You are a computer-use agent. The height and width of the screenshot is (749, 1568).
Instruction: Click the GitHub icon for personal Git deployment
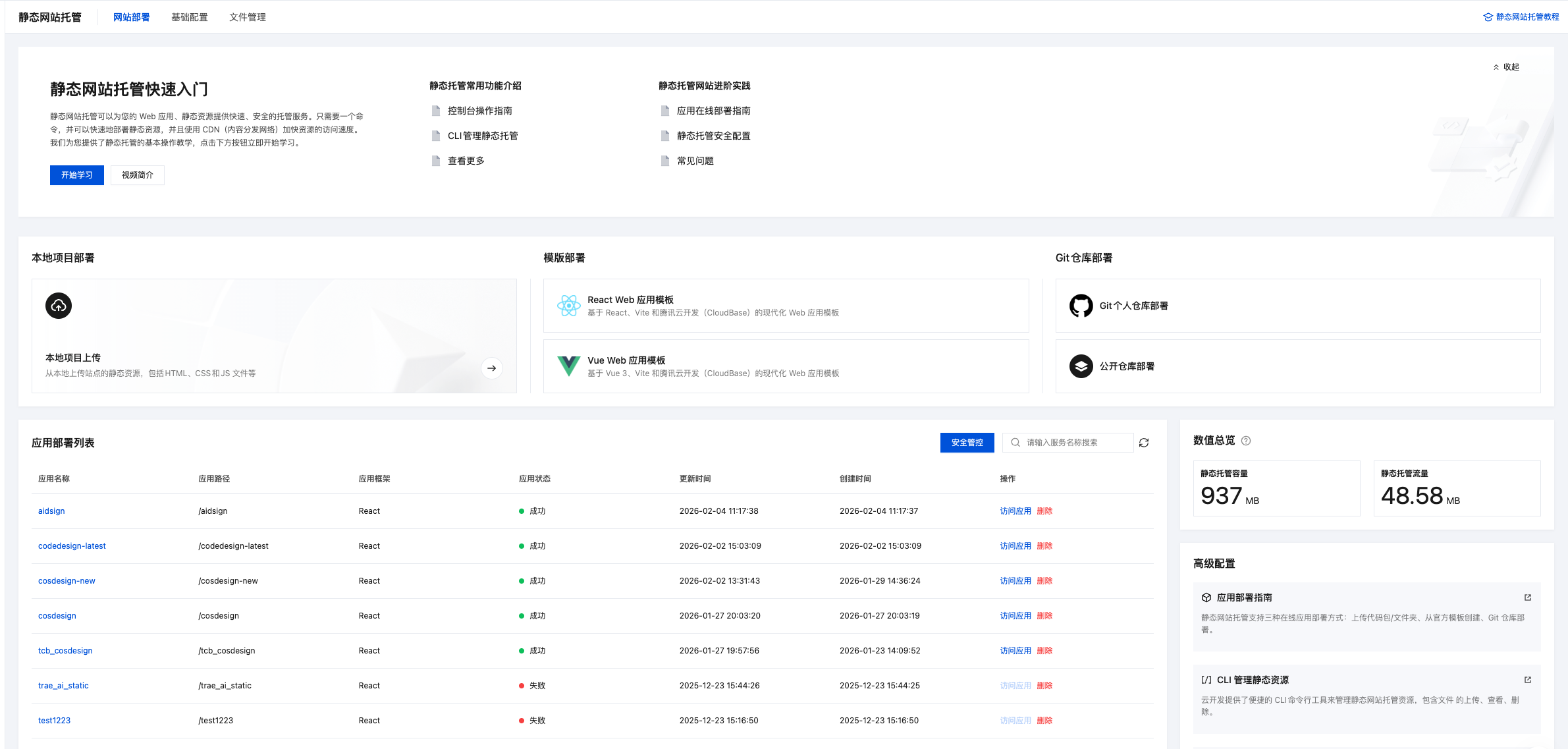(1081, 306)
